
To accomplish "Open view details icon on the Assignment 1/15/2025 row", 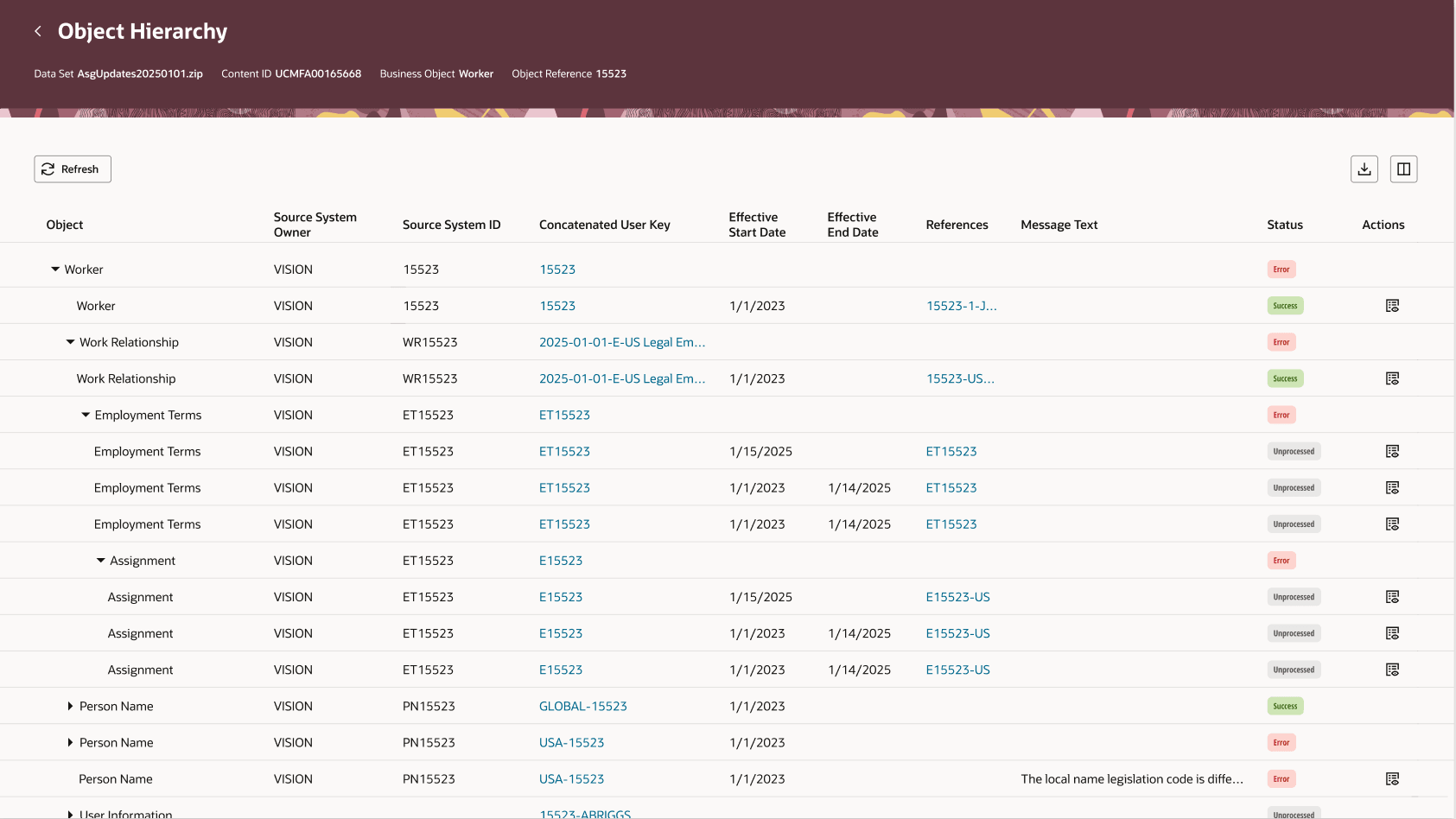I will [1391, 596].
